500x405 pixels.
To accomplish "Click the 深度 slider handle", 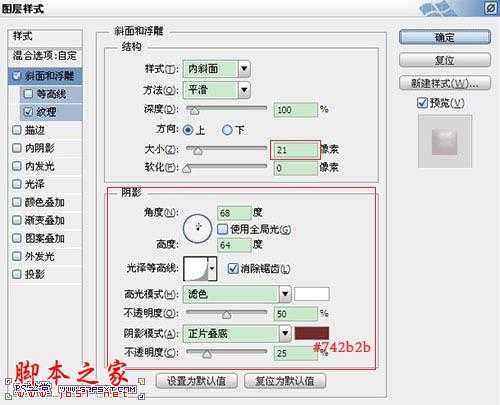I will (194, 111).
